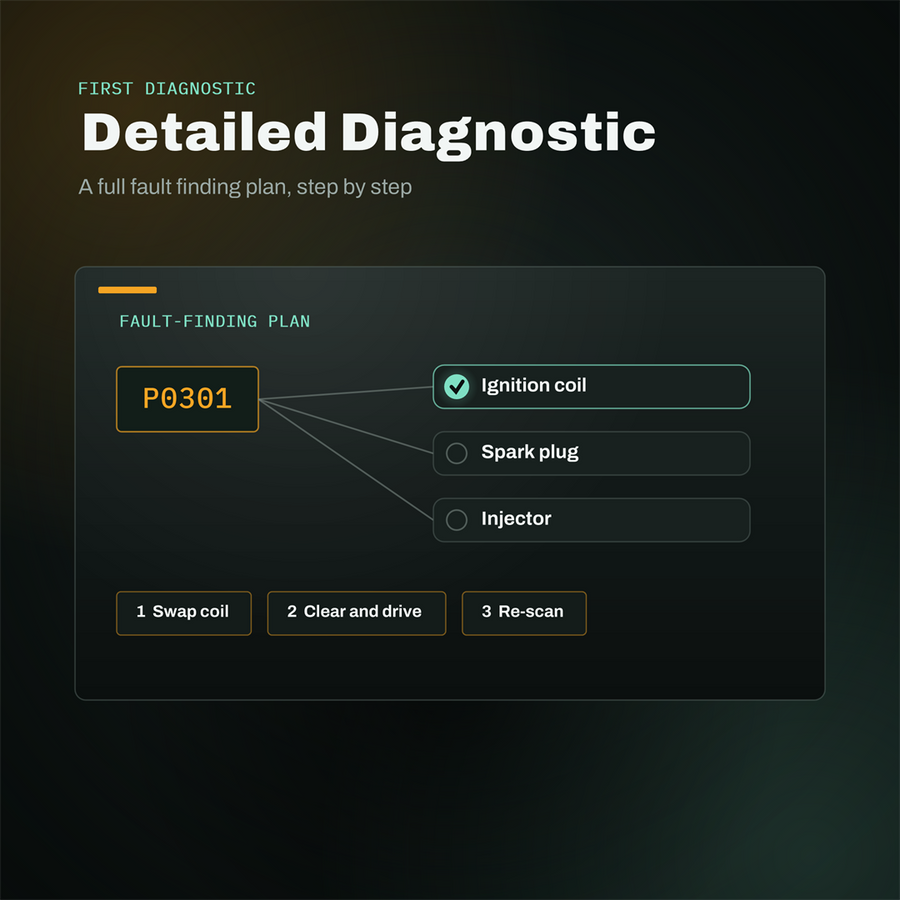Click the Ignition coil label text
This screenshot has height=900, width=900.
coord(534,385)
